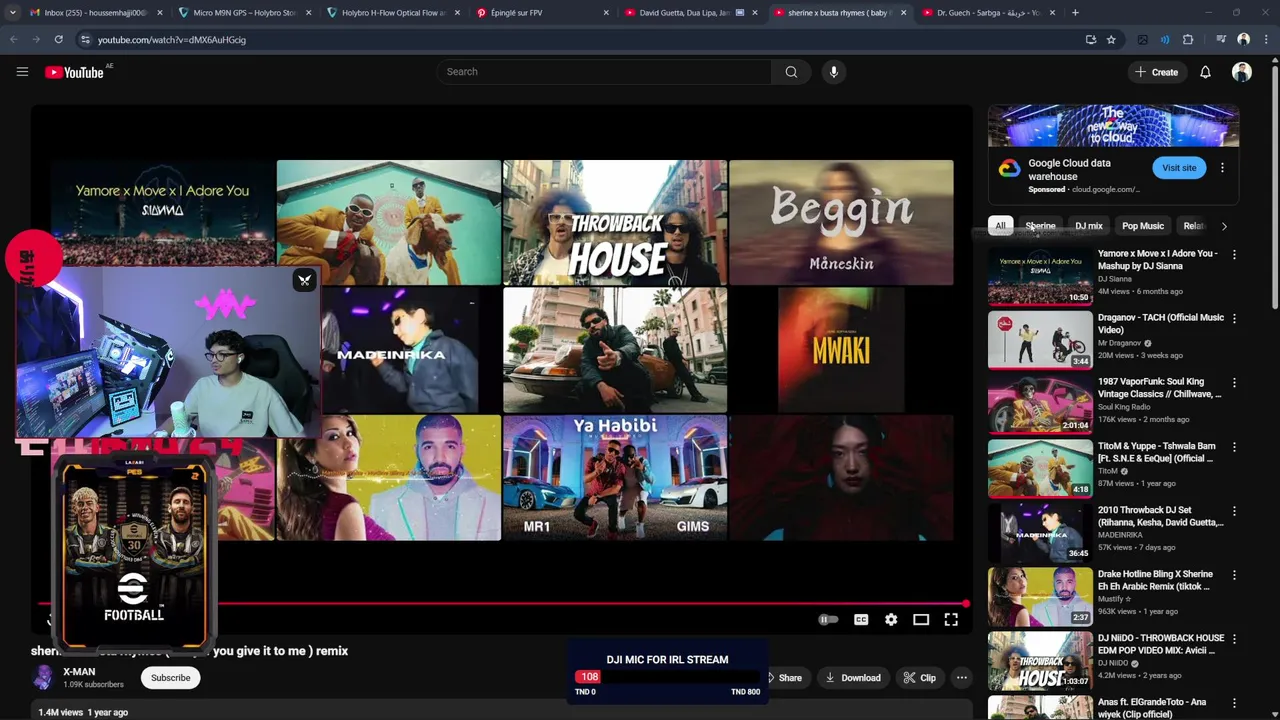Open Draganov TACH sidebar thumbnail
The width and height of the screenshot is (1280, 720).
pyautogui.click(x=1040, y=340)
